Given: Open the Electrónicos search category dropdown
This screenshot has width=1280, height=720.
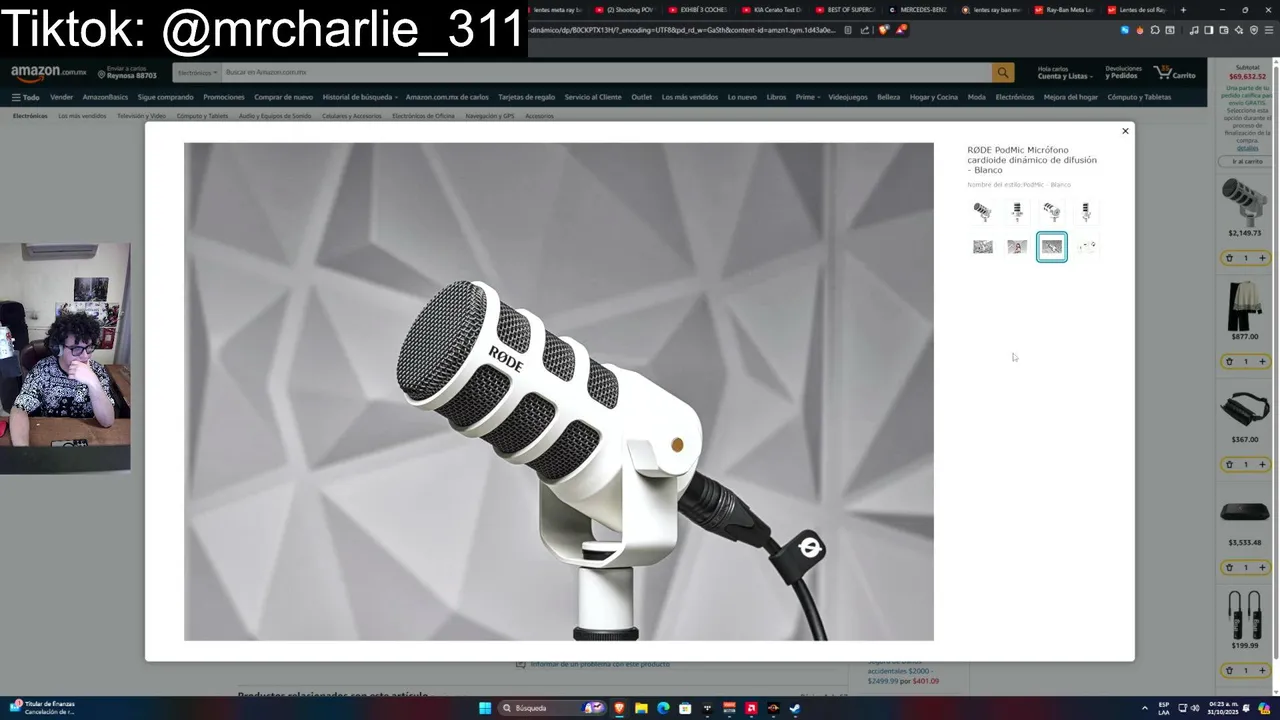Looking at the screenshot, I should coord(197,73).
